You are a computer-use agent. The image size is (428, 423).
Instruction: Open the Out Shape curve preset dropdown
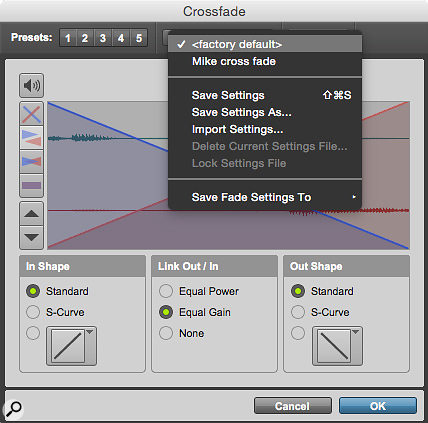click(x=356, y=332)
